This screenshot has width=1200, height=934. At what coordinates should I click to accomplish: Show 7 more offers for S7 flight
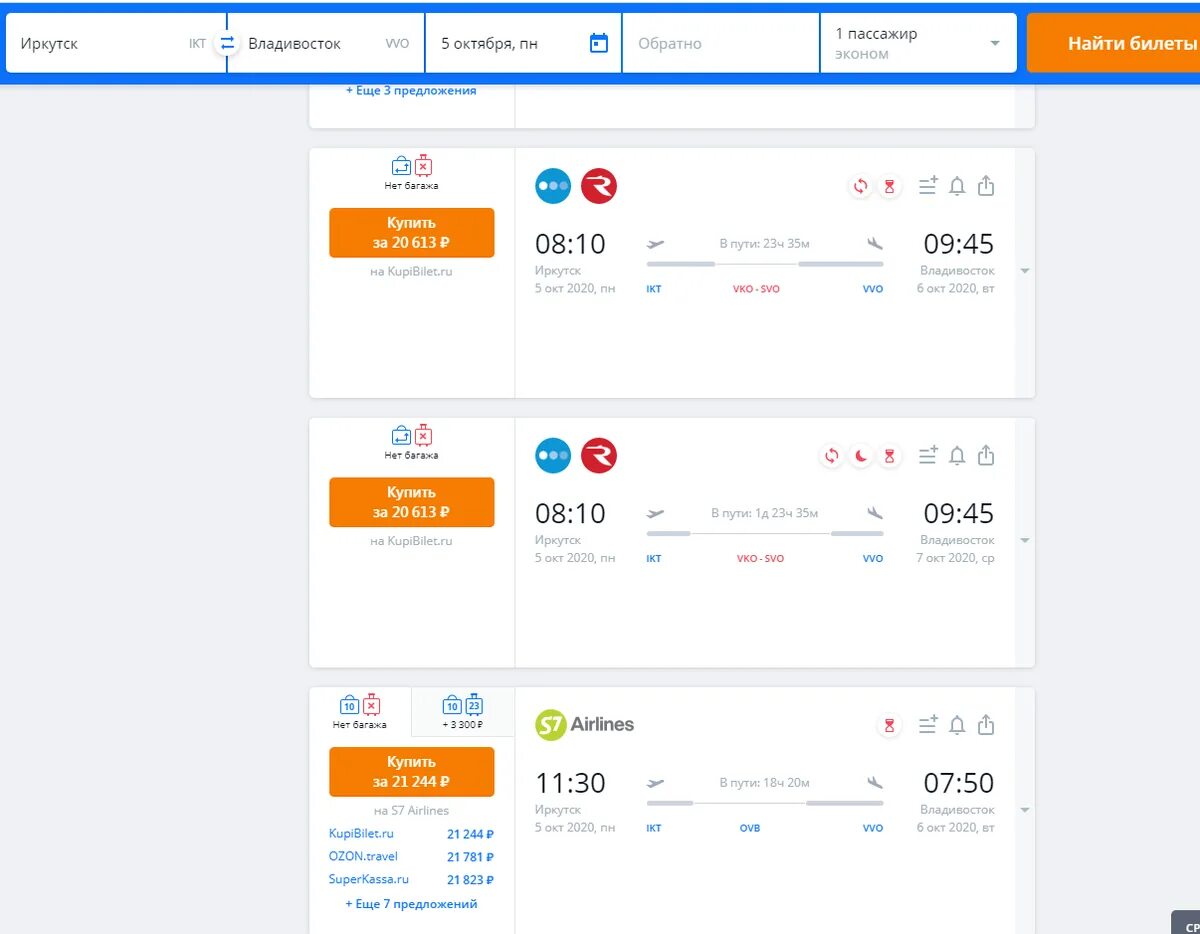(x=411, y=904)
